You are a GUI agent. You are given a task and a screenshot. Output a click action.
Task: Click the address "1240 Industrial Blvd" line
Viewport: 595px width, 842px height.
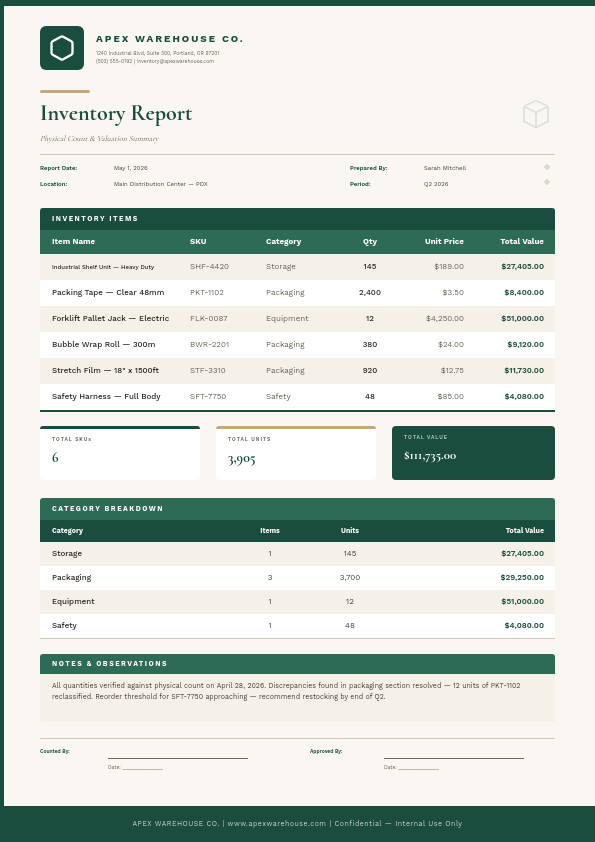[157, 53]
